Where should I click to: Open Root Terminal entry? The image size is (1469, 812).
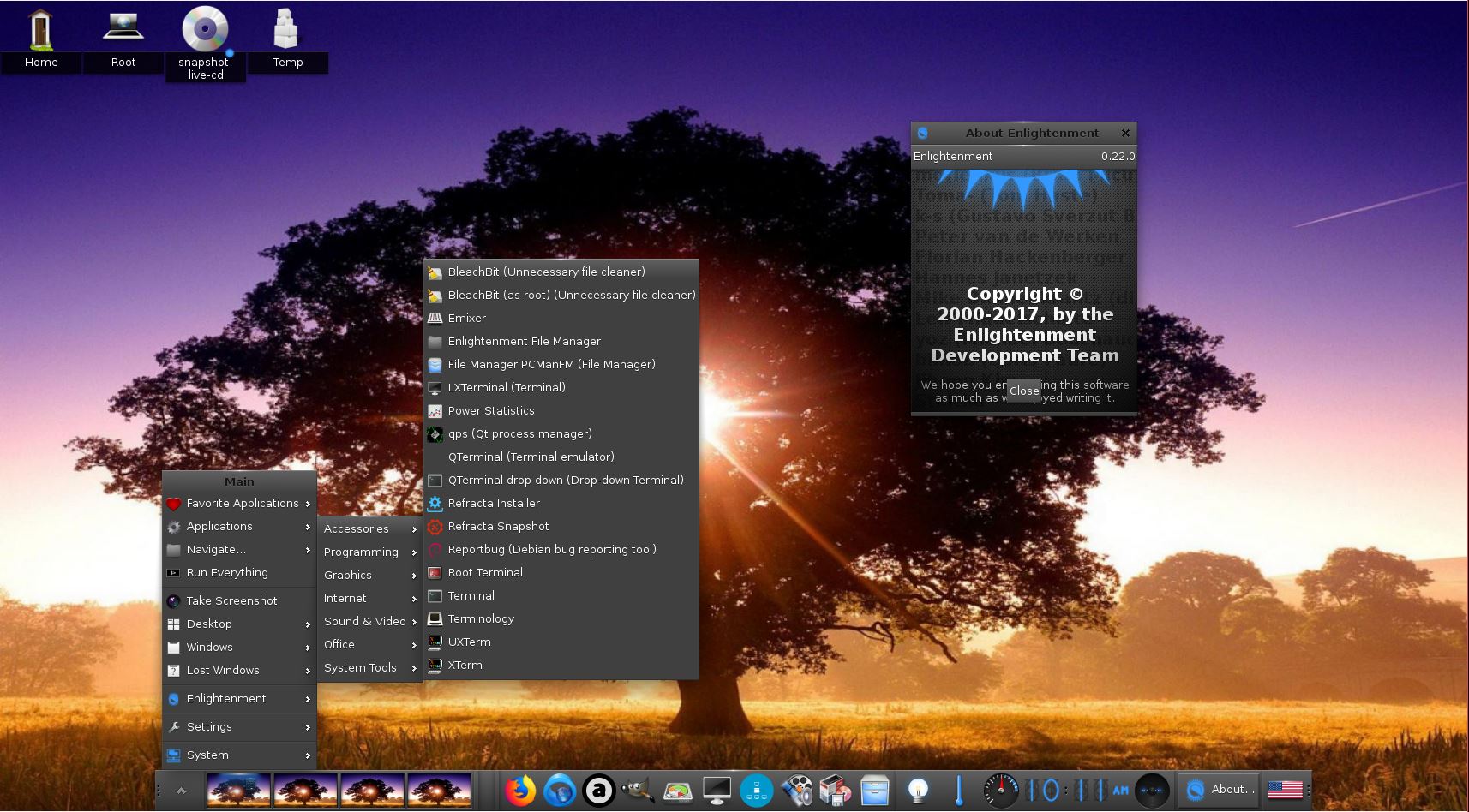(561, 572)
